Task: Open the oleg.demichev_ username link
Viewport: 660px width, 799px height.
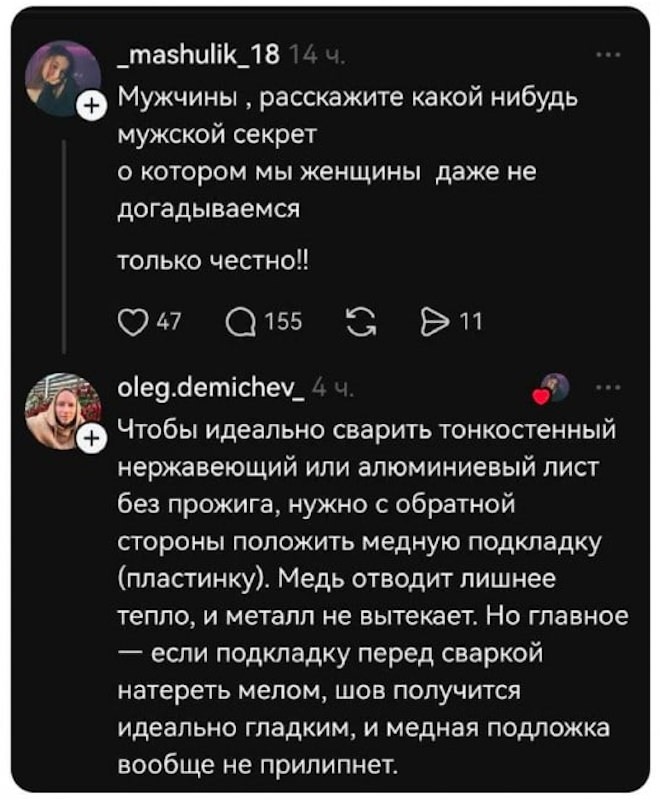Action: coord(210,387)
